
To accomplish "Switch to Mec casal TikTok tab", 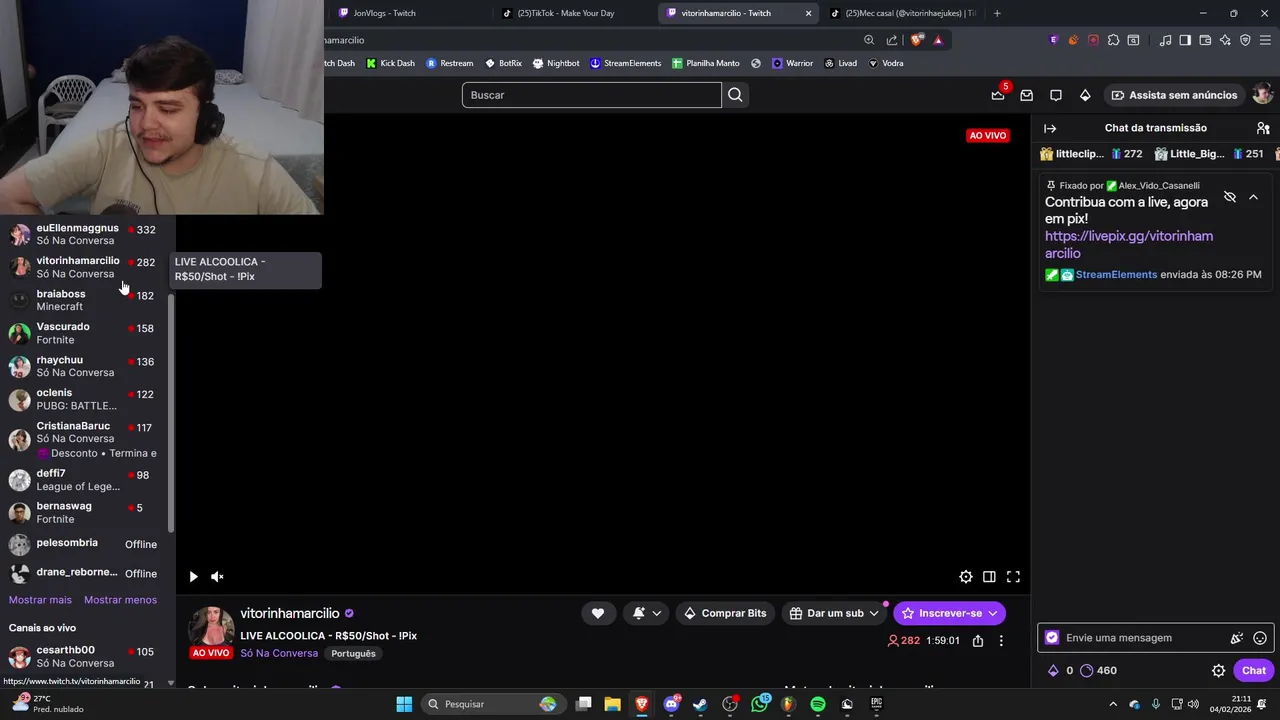I will click(x=902, y=13).
